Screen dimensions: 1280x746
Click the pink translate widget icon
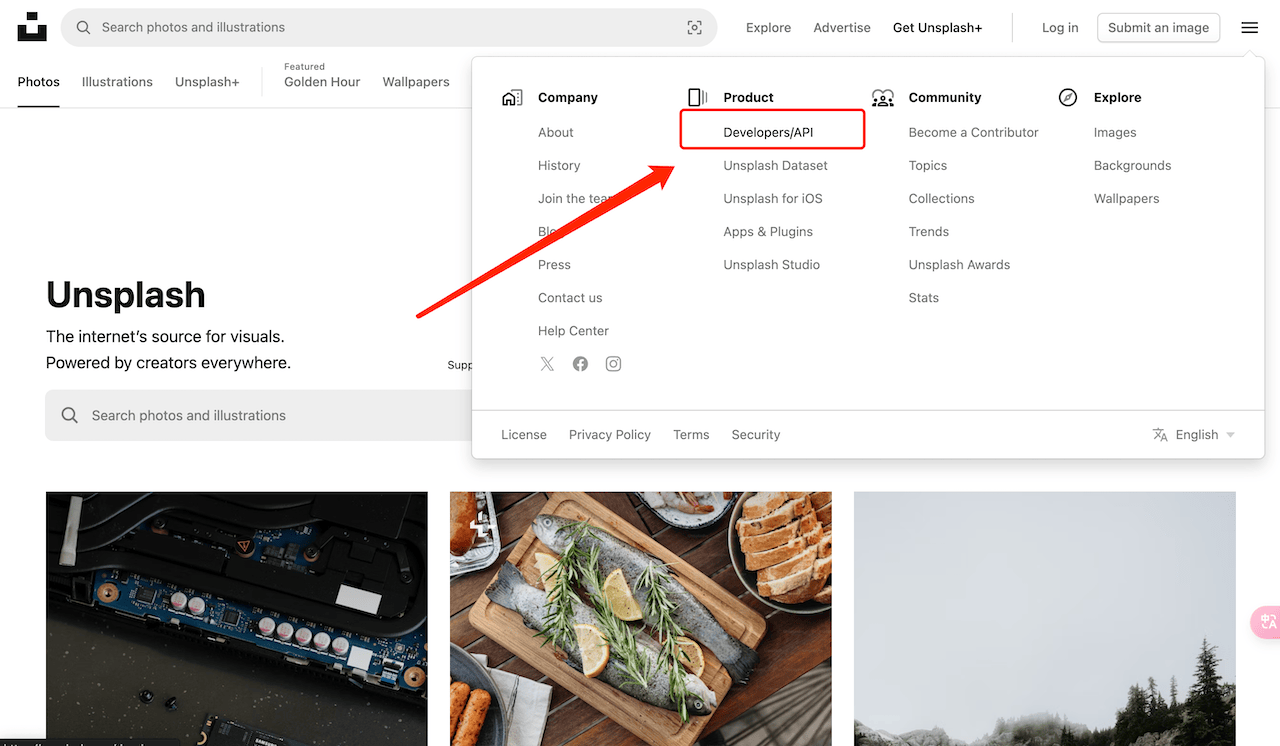(x=1266, y=622)
